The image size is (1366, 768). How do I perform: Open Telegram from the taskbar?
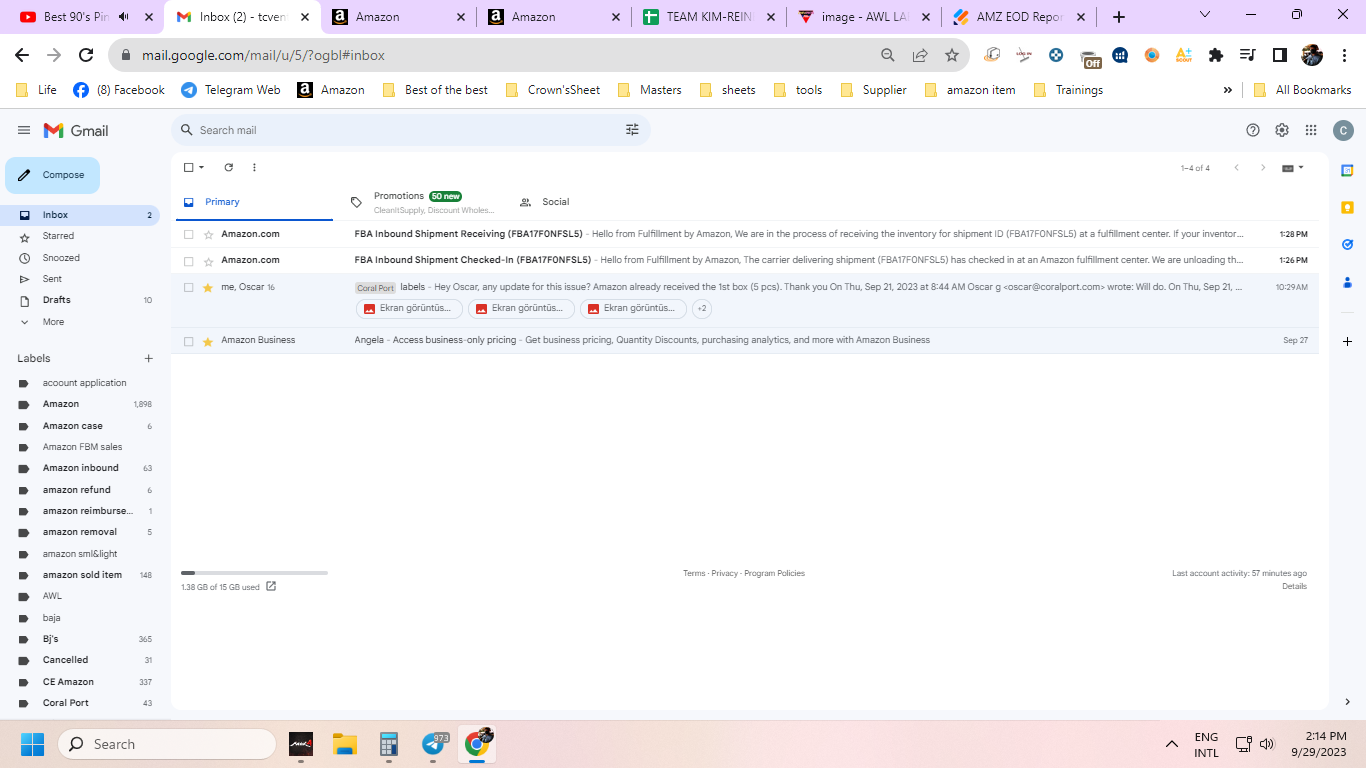[x=435, y=744]
